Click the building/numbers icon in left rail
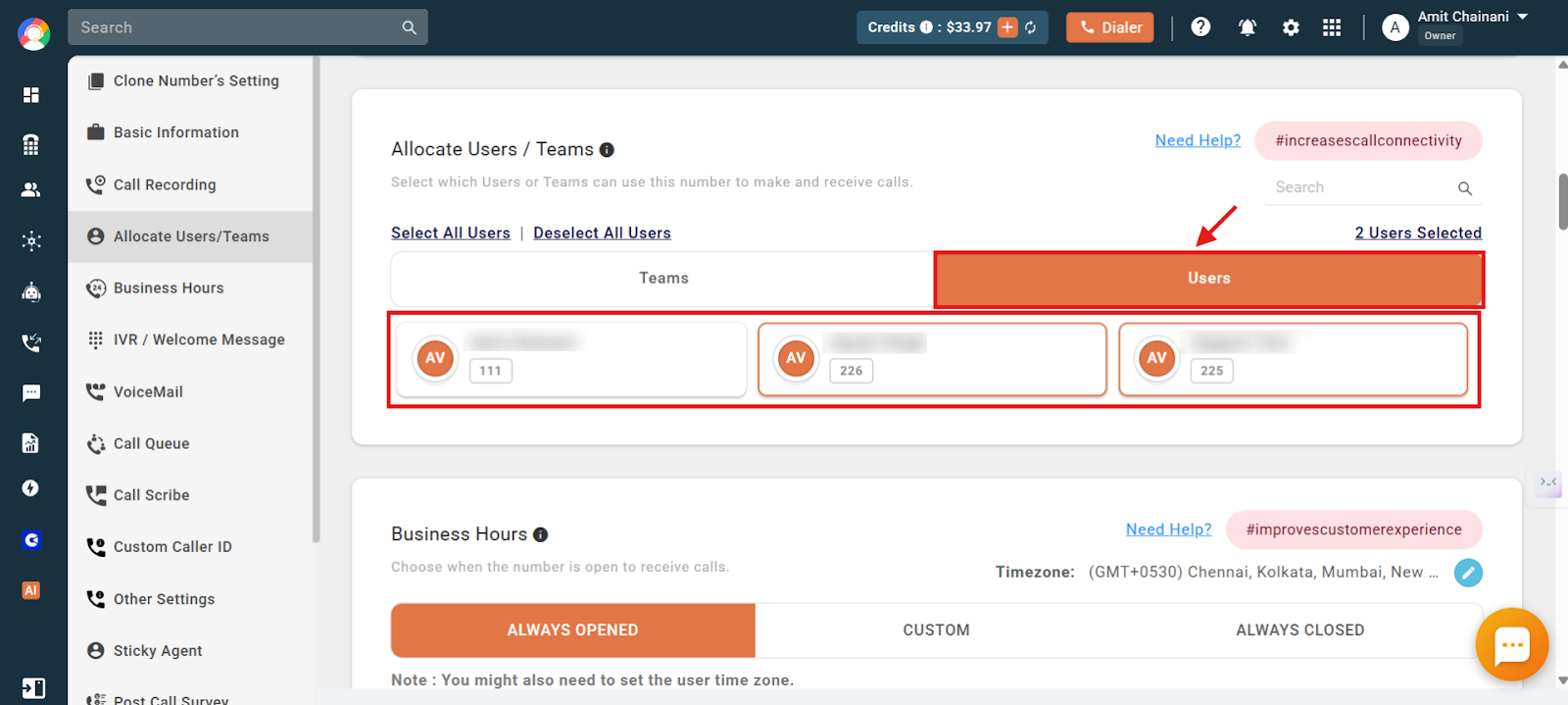 click(31, 144)
